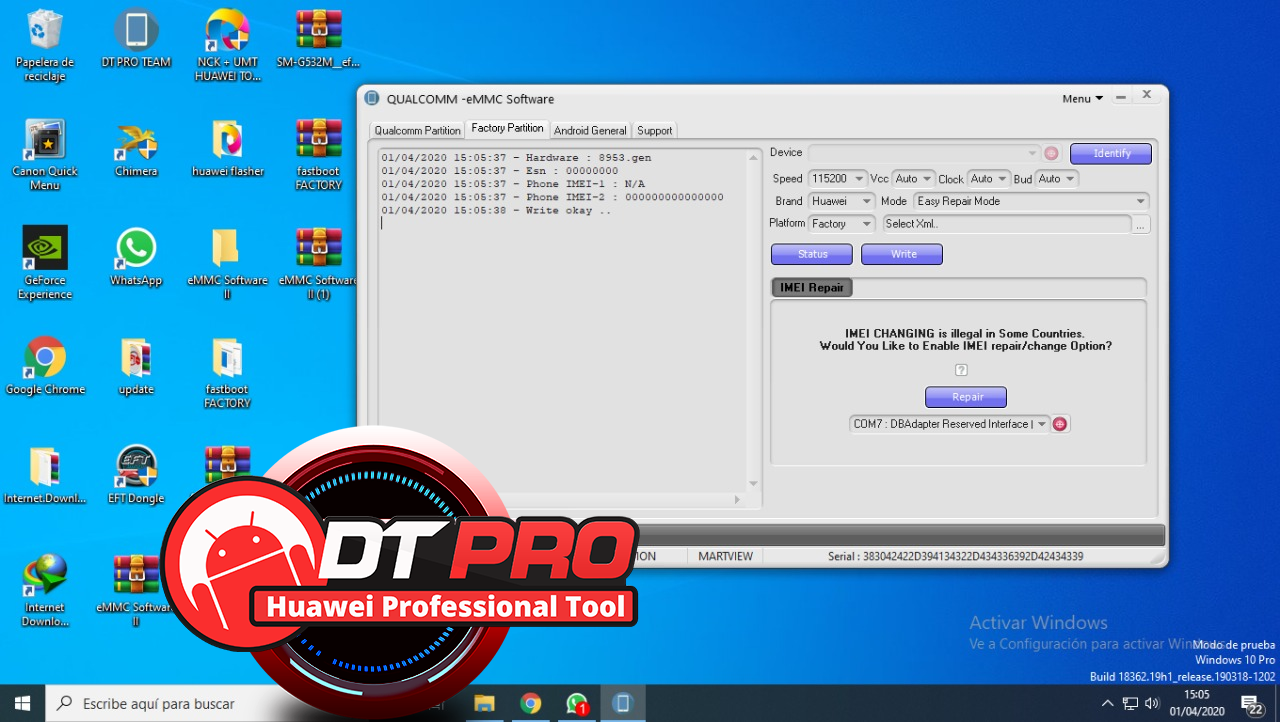
Task: Select the update folder on the desktop
Action: (x=136, y=366)
